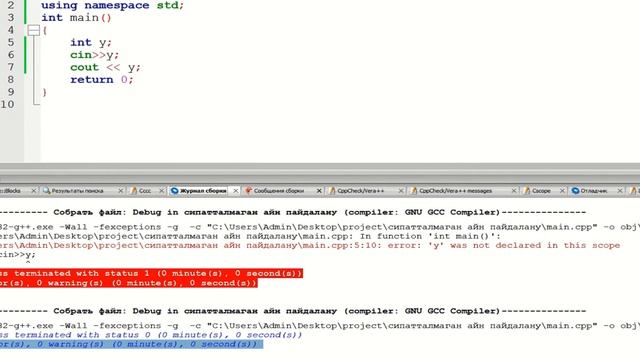
Task: Close the Code::Blocks log tab
Action: pyautogui.click(x=33, y=191)
